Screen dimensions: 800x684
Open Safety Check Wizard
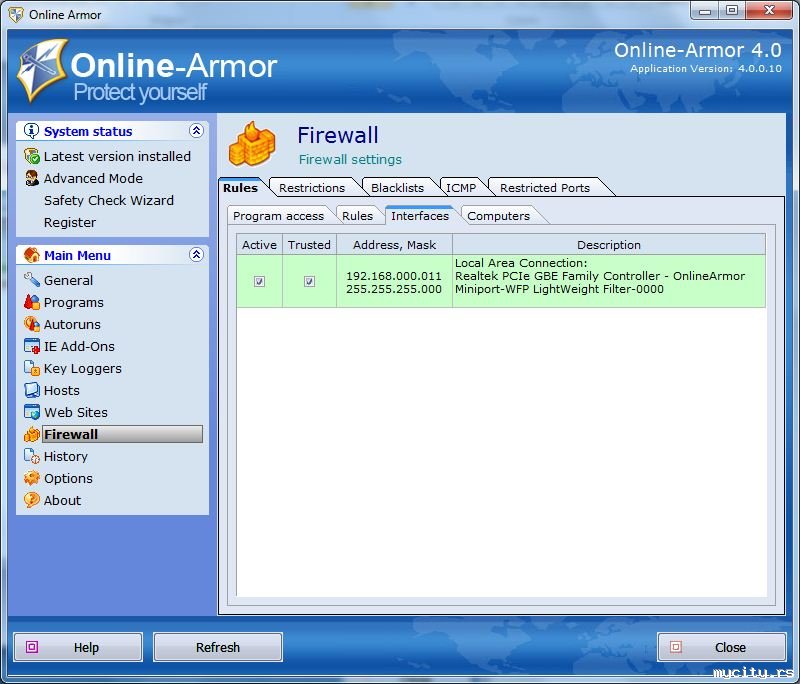click(x=109, y=200)
